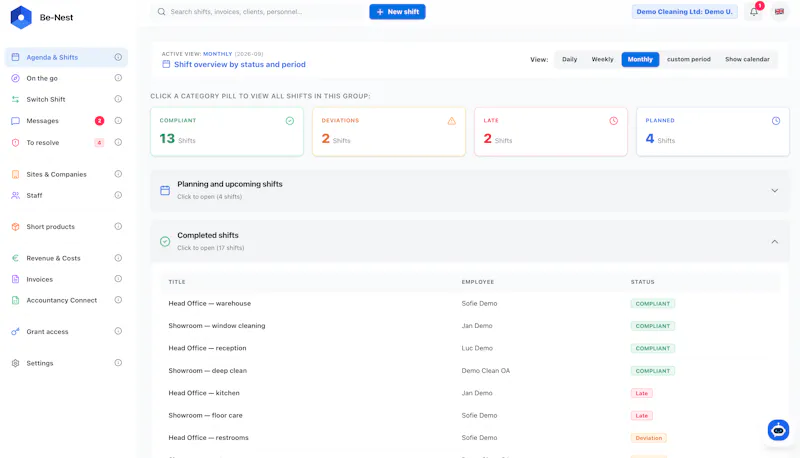
Task: Click the info icon next to Revenue & Costs
Action: (x=118, y=258)
